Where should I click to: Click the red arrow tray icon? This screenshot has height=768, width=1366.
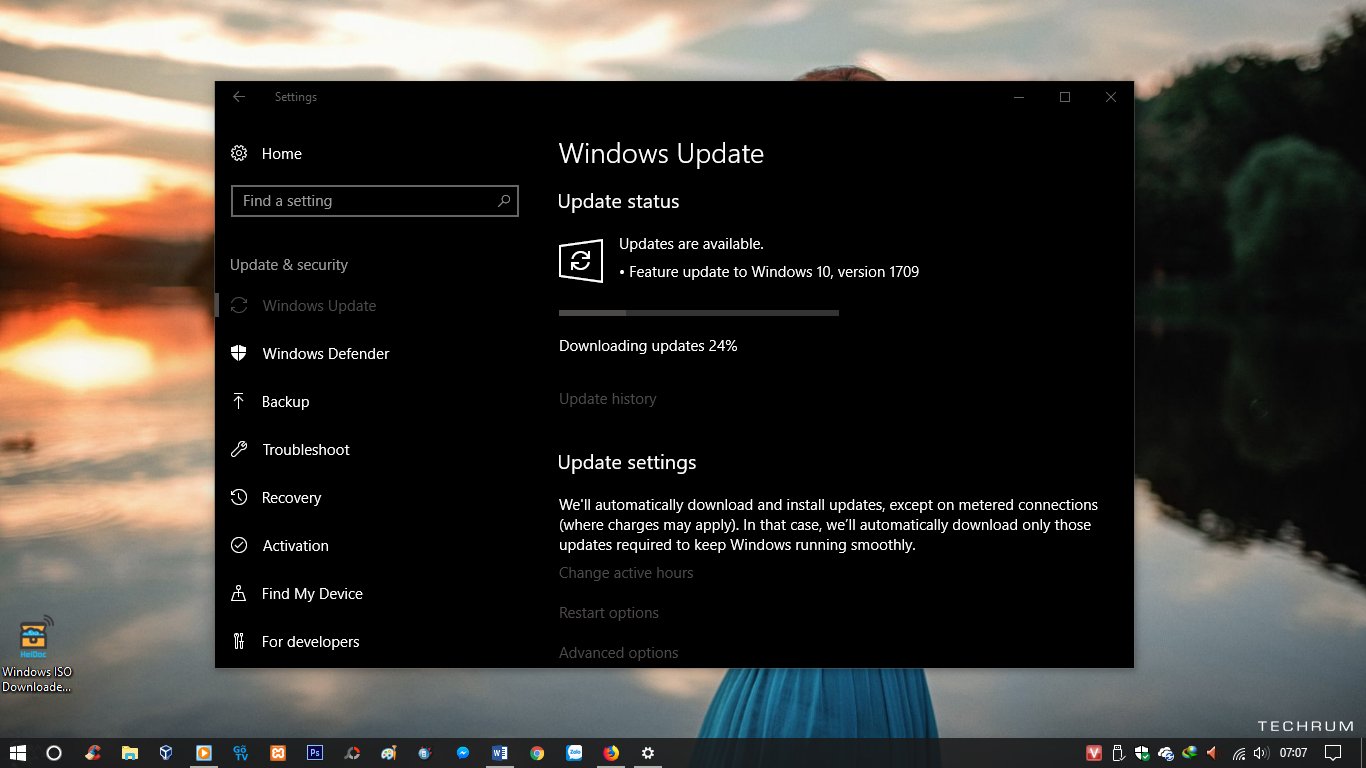pyautogui.click(x=1212, y=753)
